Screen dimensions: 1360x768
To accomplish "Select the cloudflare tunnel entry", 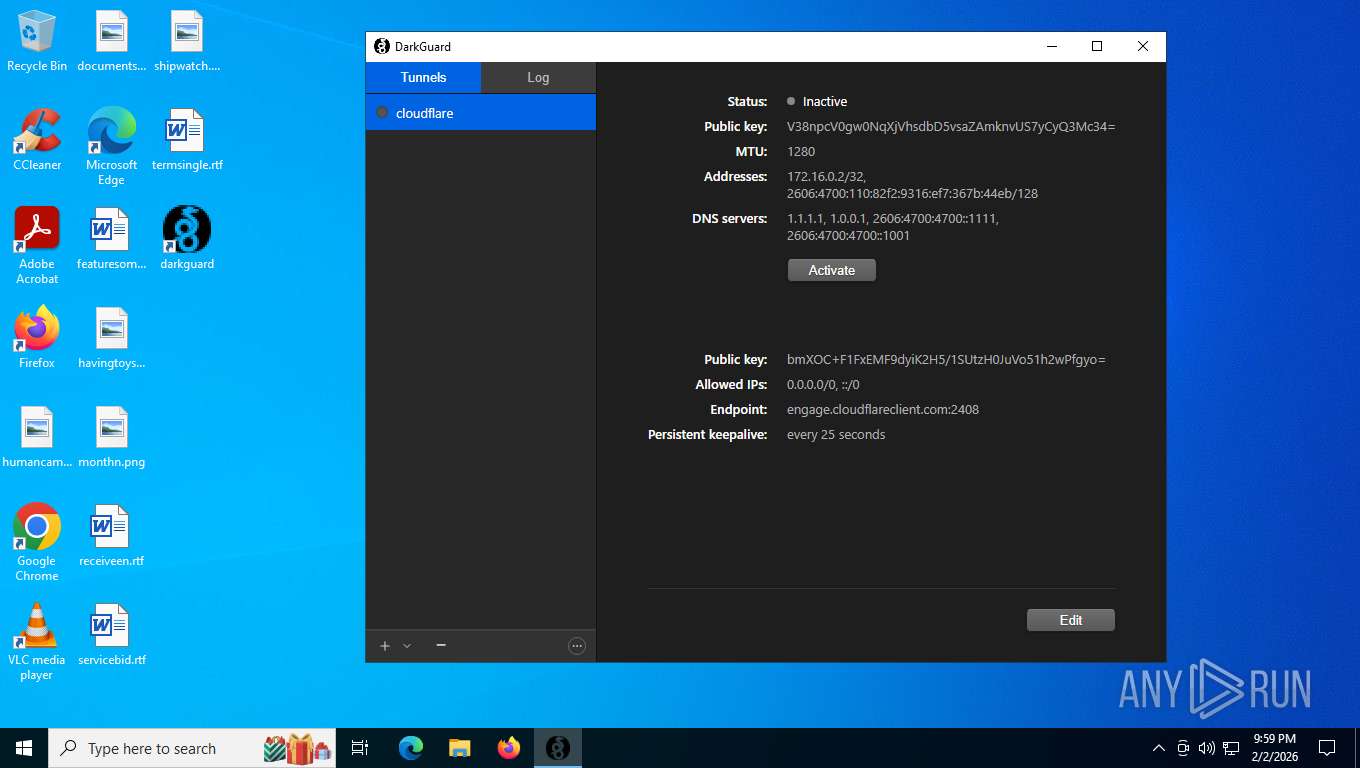I will click(481, 113).
